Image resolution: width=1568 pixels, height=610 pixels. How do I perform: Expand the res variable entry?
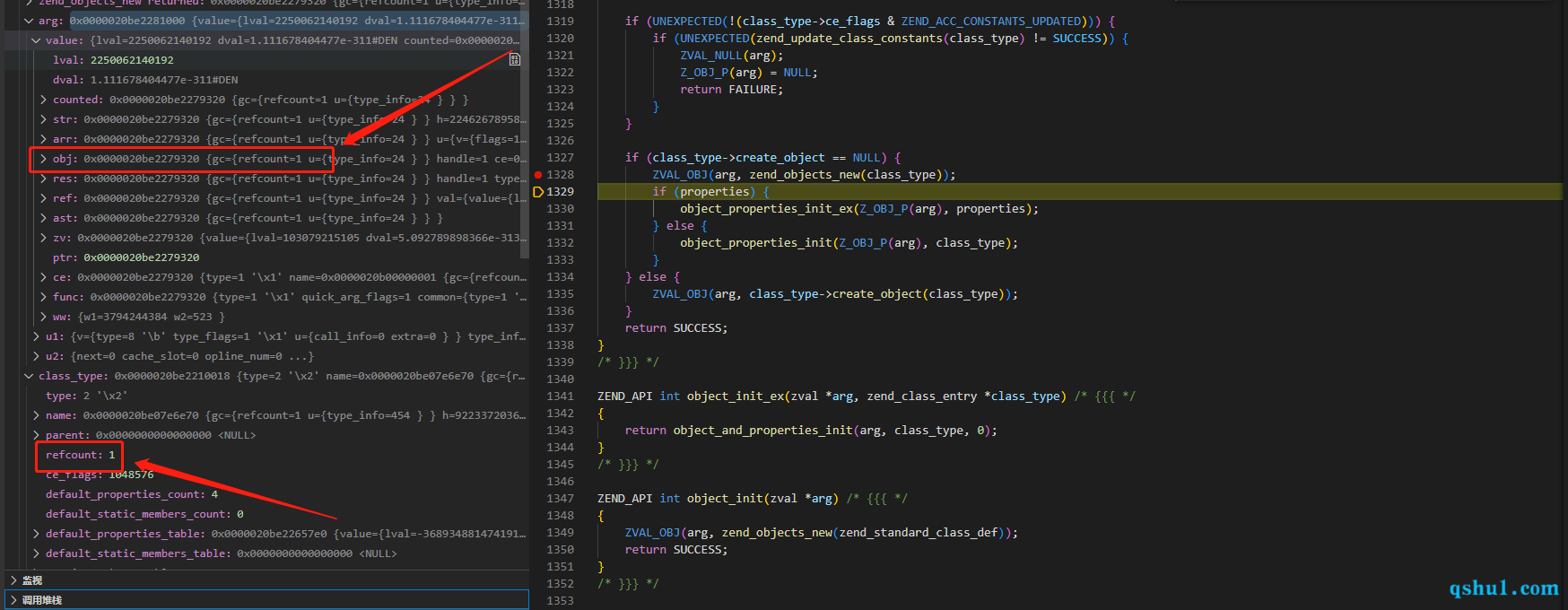point(43,179)
